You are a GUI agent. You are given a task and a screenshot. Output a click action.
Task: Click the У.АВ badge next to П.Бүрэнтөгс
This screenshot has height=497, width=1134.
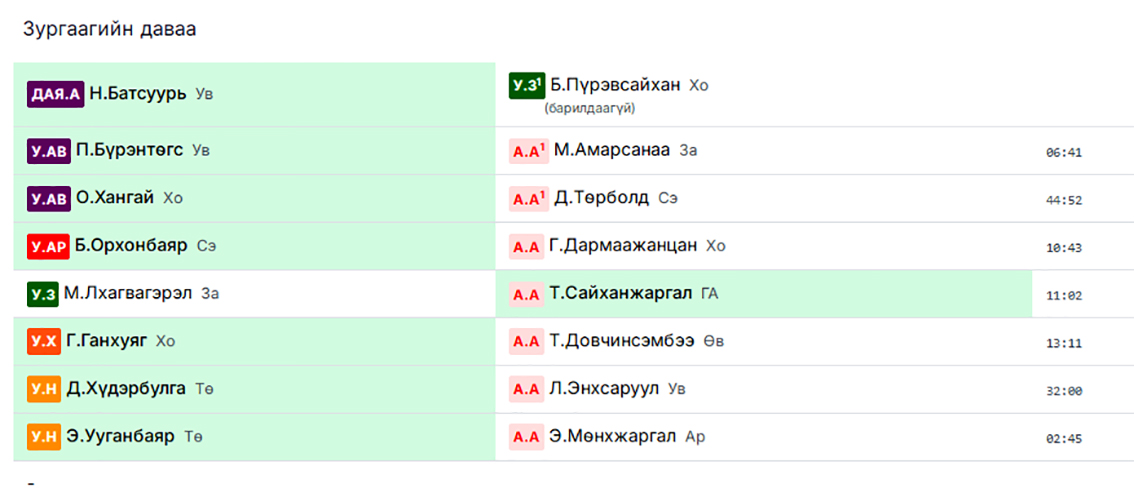(49, 151)
